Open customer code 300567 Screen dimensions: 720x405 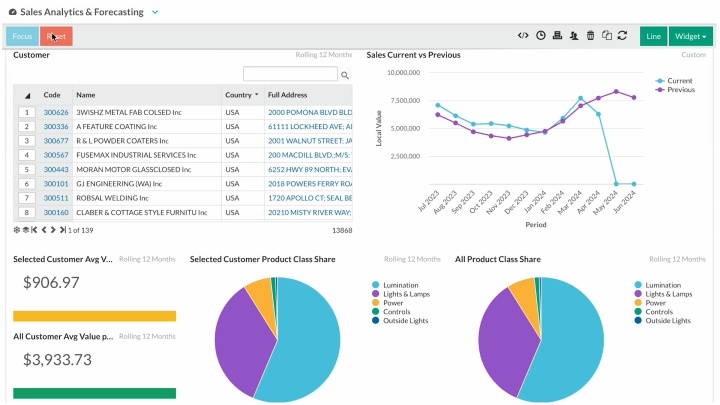tap(56, 155)
